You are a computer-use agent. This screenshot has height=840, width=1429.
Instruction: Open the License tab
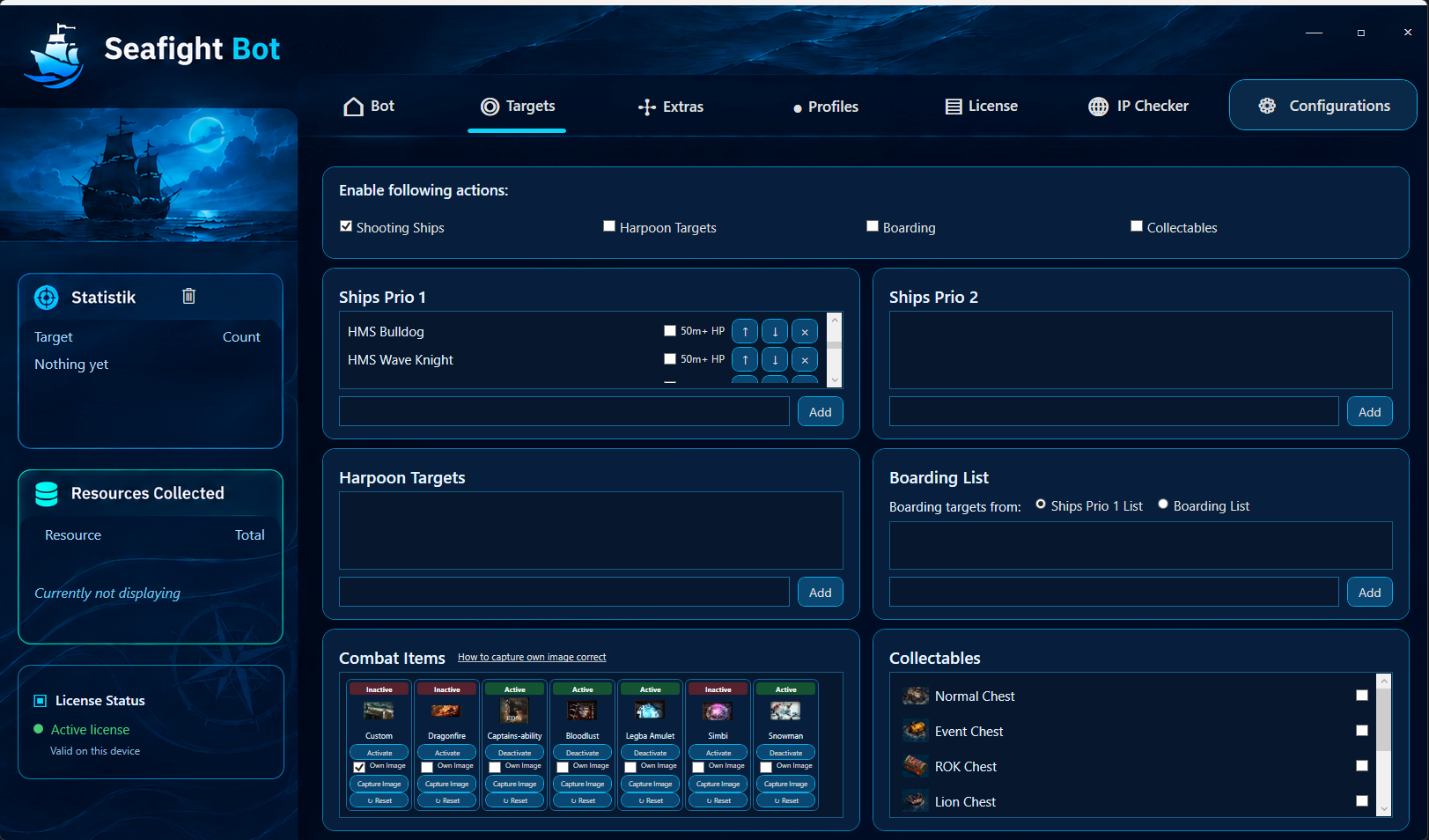click(981, 107)
